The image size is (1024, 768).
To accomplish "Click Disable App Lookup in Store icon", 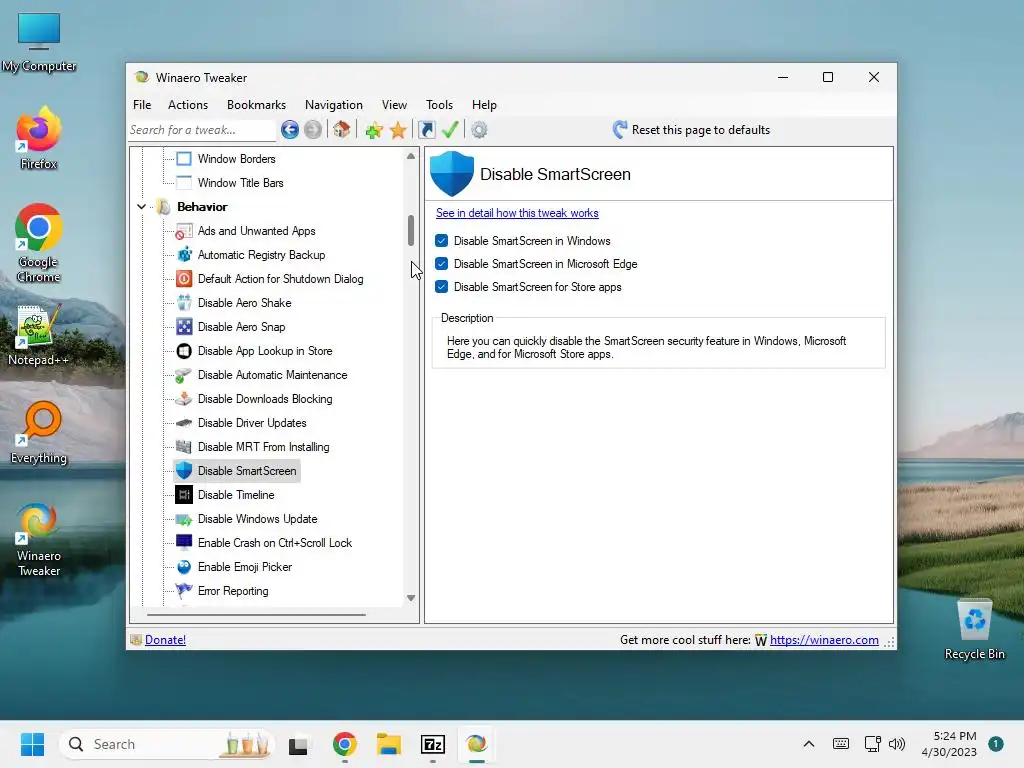I will (x=184, y=351).
